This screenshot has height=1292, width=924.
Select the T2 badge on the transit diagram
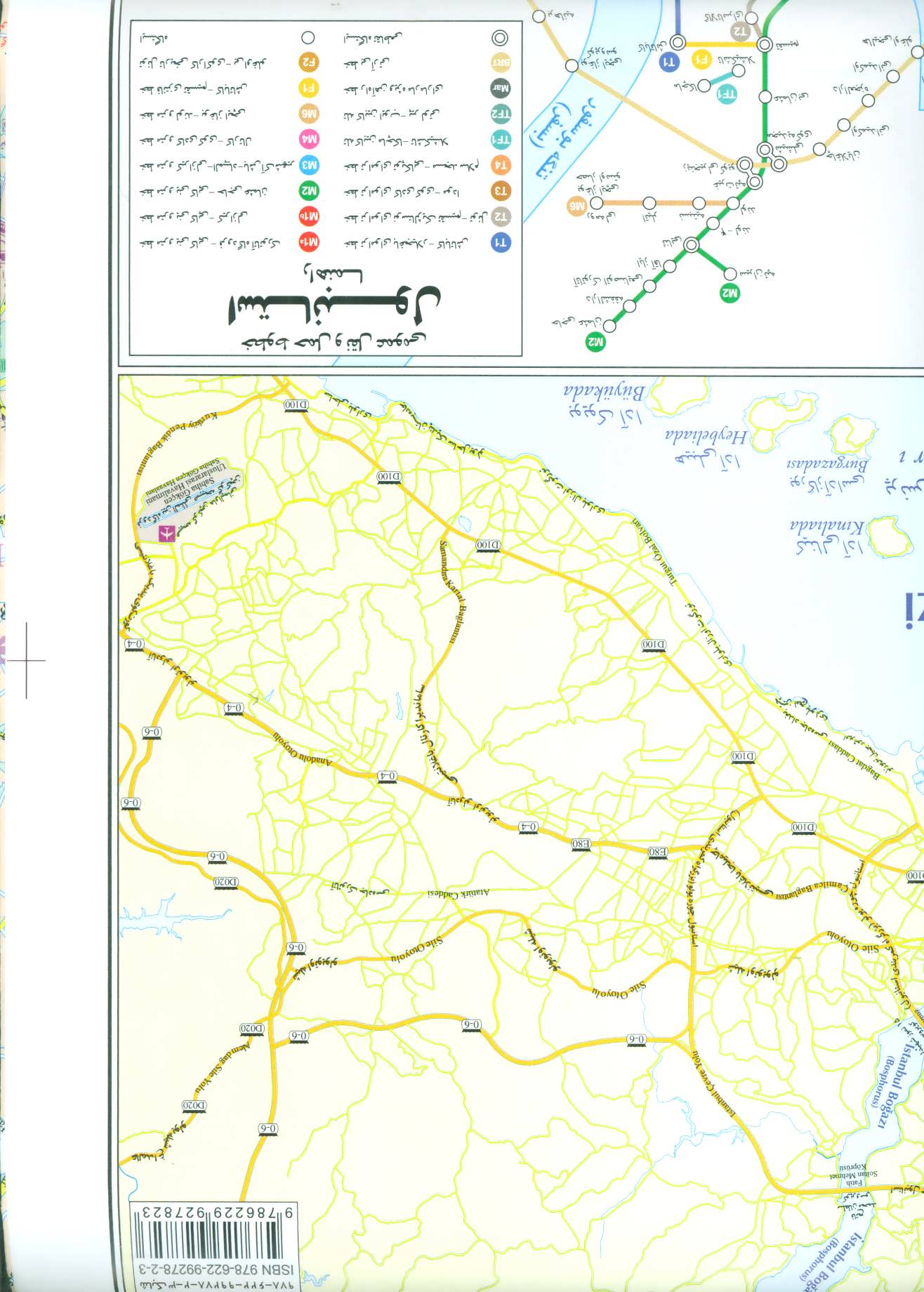[740, 32]
